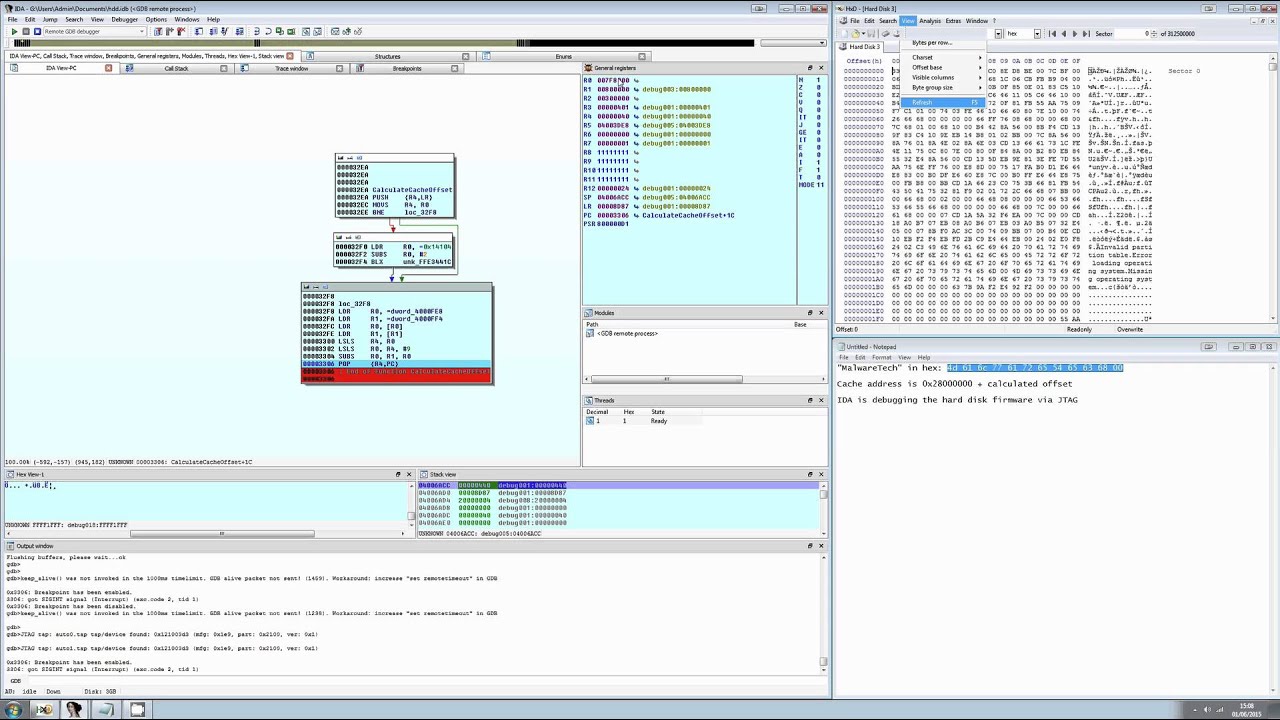1280x720 pixels.
Task: Close the Output window panel
Action: 821,546
